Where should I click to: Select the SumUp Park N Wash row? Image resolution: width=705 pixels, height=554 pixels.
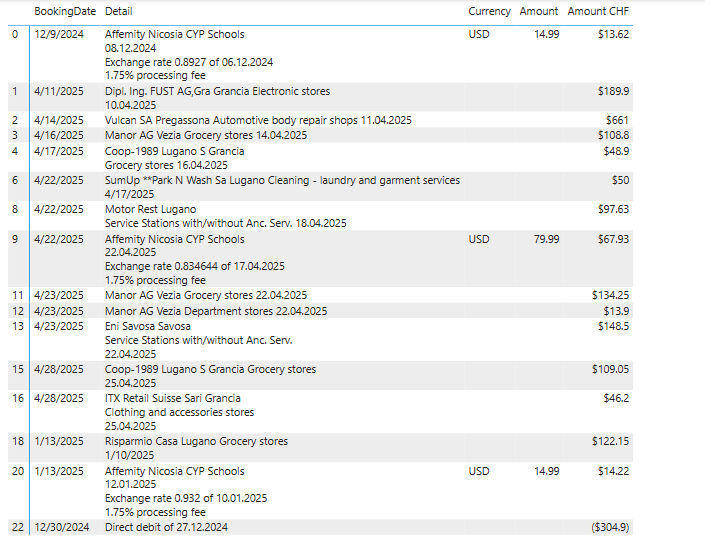coord(320,187)
